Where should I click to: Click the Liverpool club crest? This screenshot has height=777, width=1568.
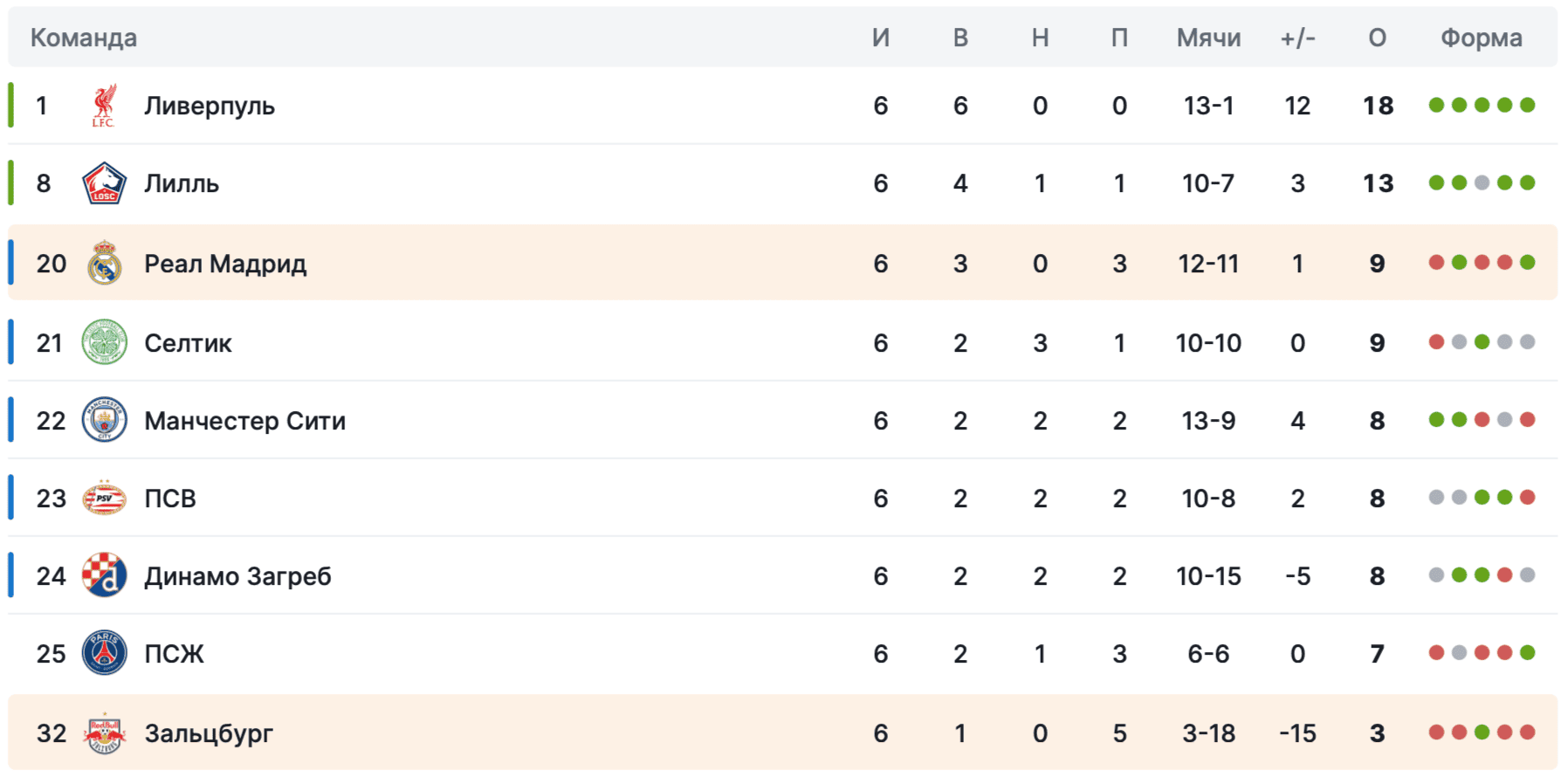click(x=104, y=106)
